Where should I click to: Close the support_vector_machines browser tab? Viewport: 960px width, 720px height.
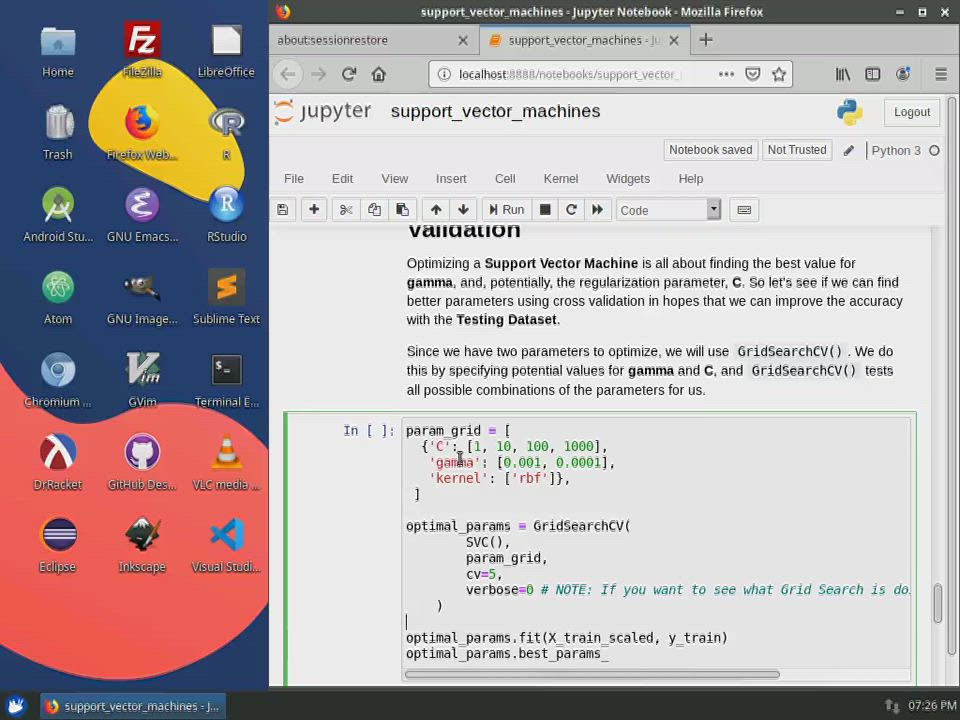click(674, 40)
